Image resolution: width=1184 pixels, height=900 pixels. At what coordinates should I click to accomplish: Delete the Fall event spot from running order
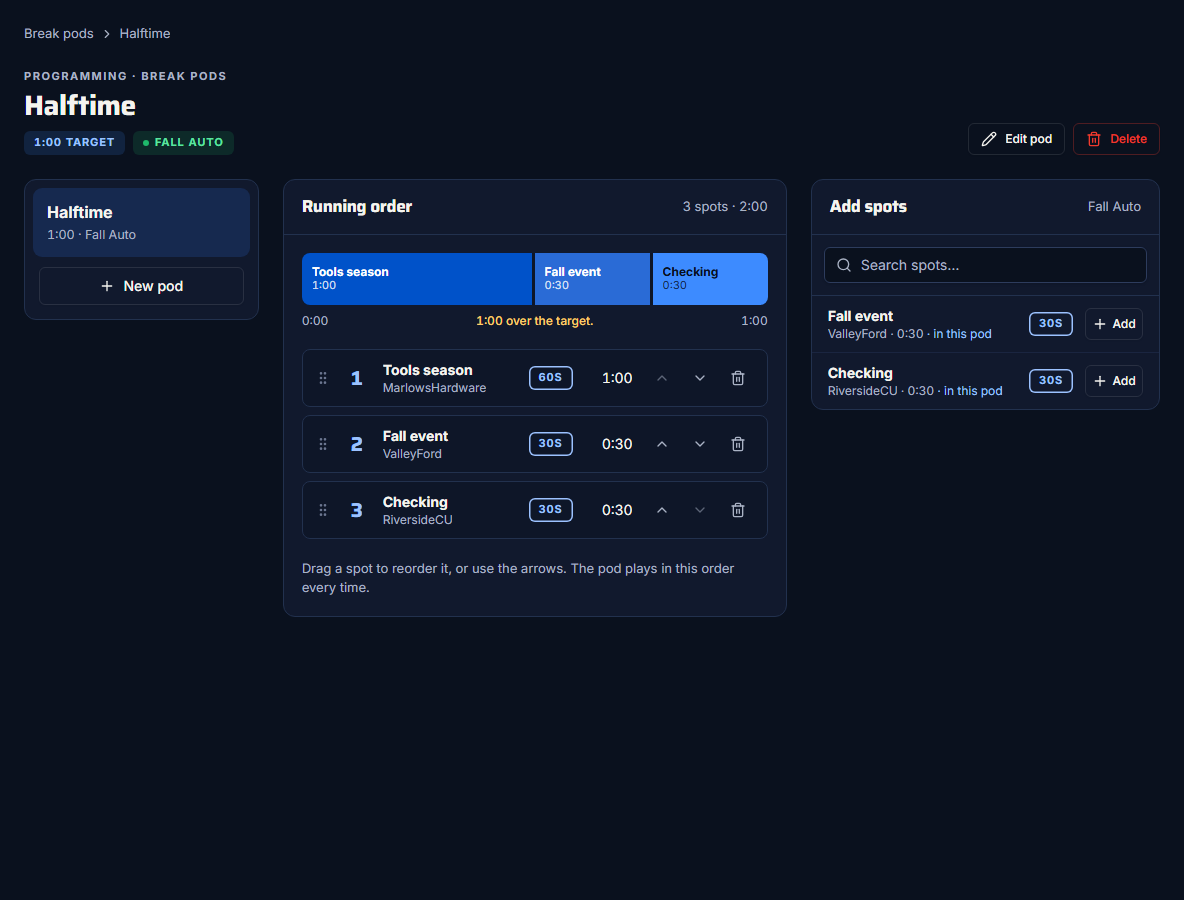pos(738,444)
